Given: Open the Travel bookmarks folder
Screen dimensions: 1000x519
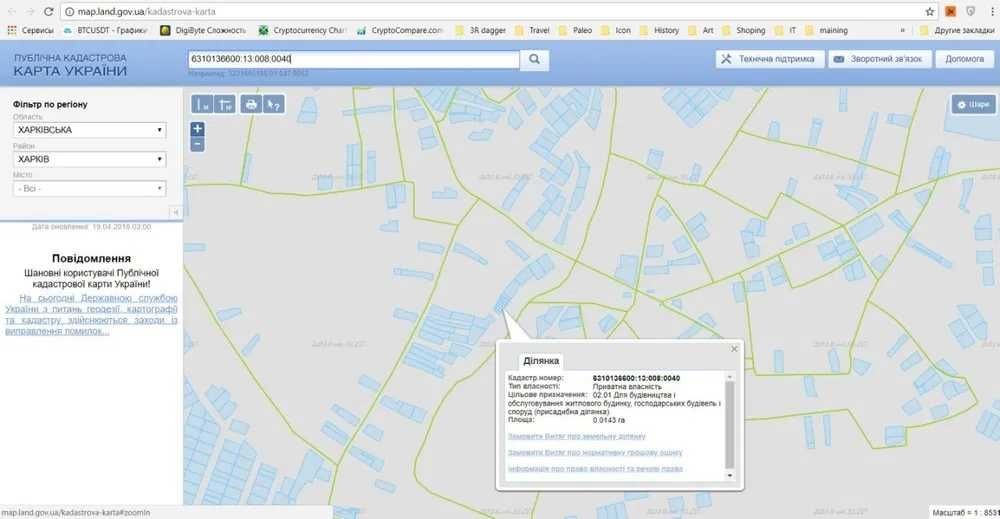Looking at the screenshot, I should [532, 30].
